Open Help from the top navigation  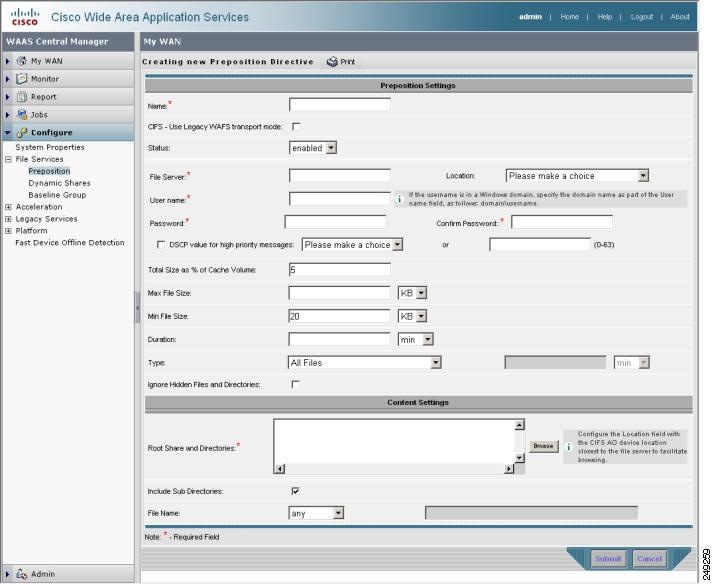pos(604,17)
